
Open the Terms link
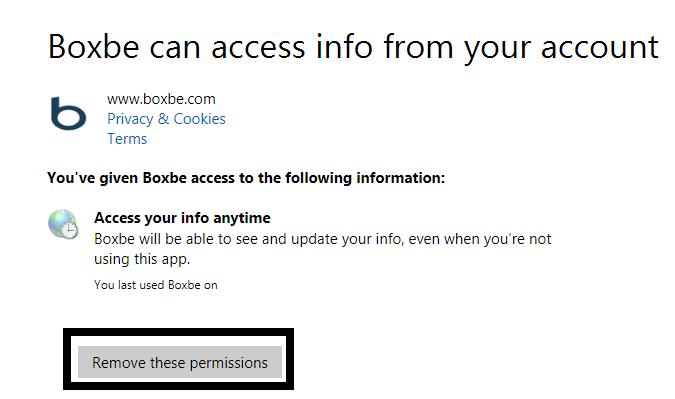coord(127,139)
